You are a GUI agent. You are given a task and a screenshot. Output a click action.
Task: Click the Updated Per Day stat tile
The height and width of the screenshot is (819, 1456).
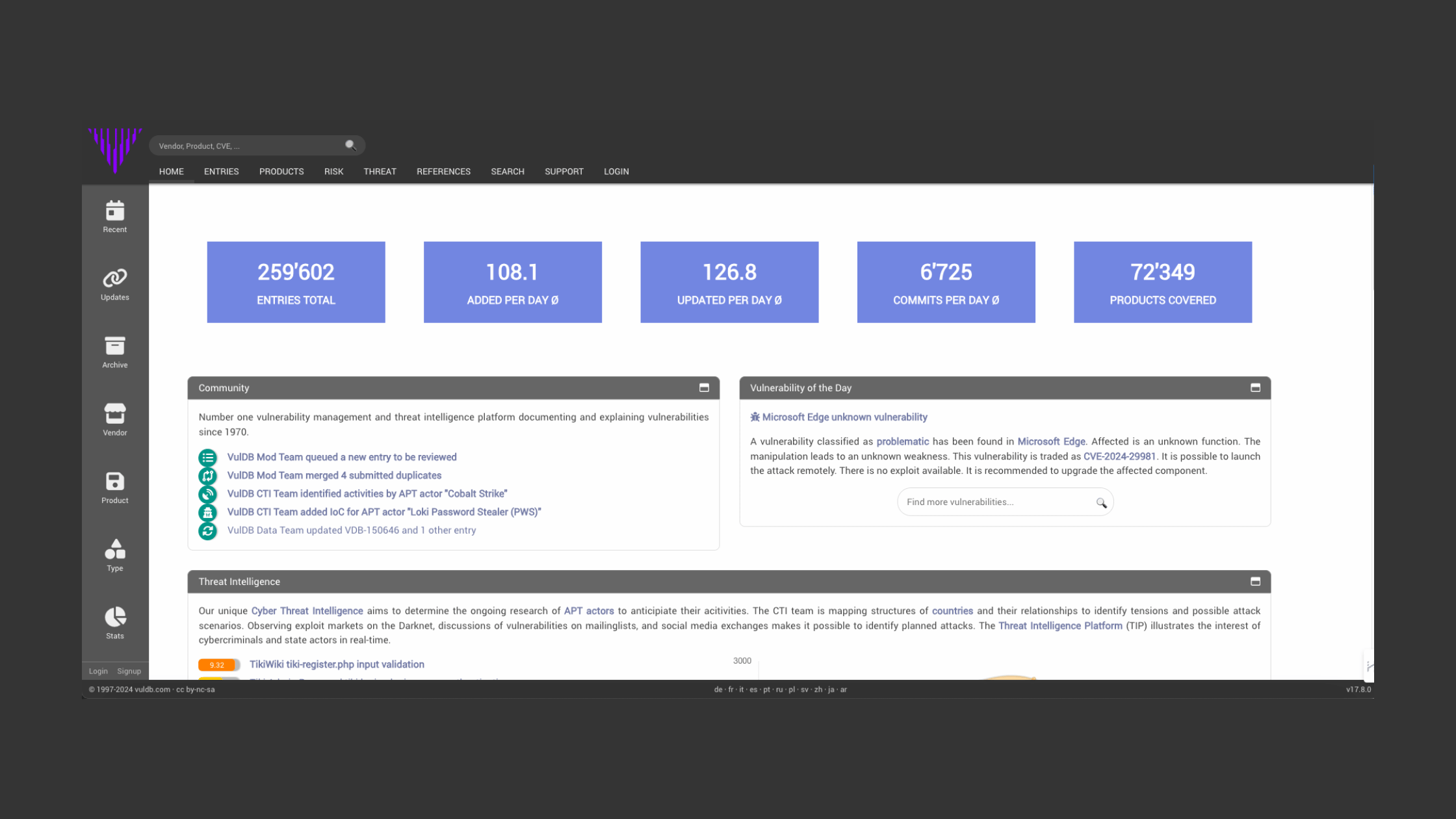click(729, 282)
